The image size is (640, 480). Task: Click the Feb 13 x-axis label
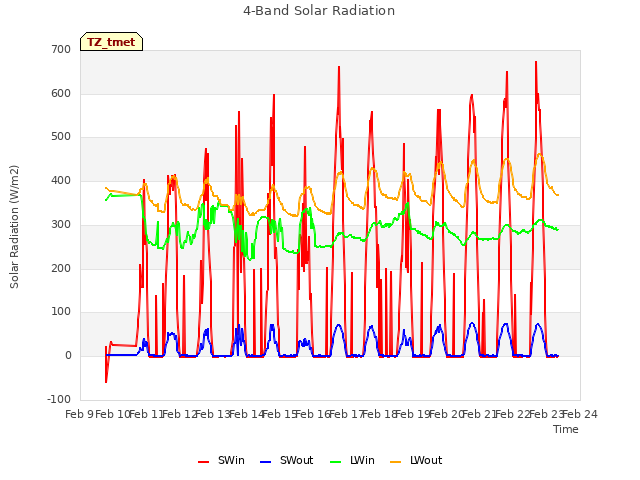click(213, 414)
